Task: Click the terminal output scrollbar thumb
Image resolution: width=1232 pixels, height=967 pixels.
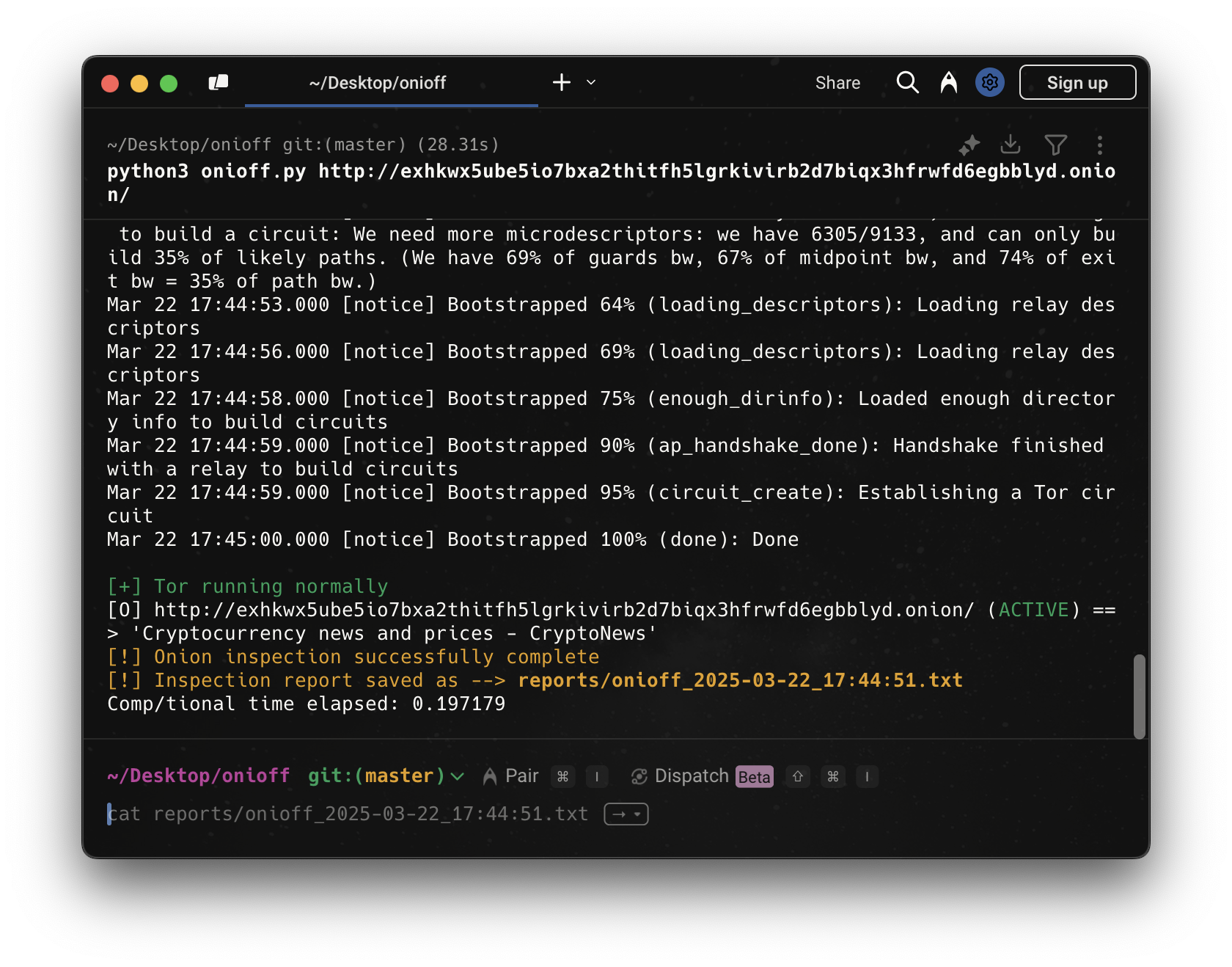Action: 1139,696
